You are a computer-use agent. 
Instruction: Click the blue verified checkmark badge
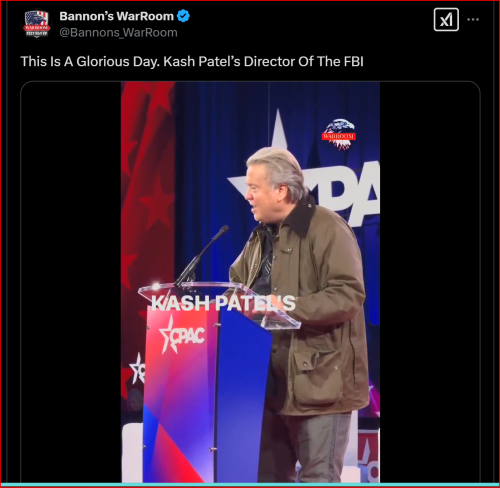coord(183,16)
